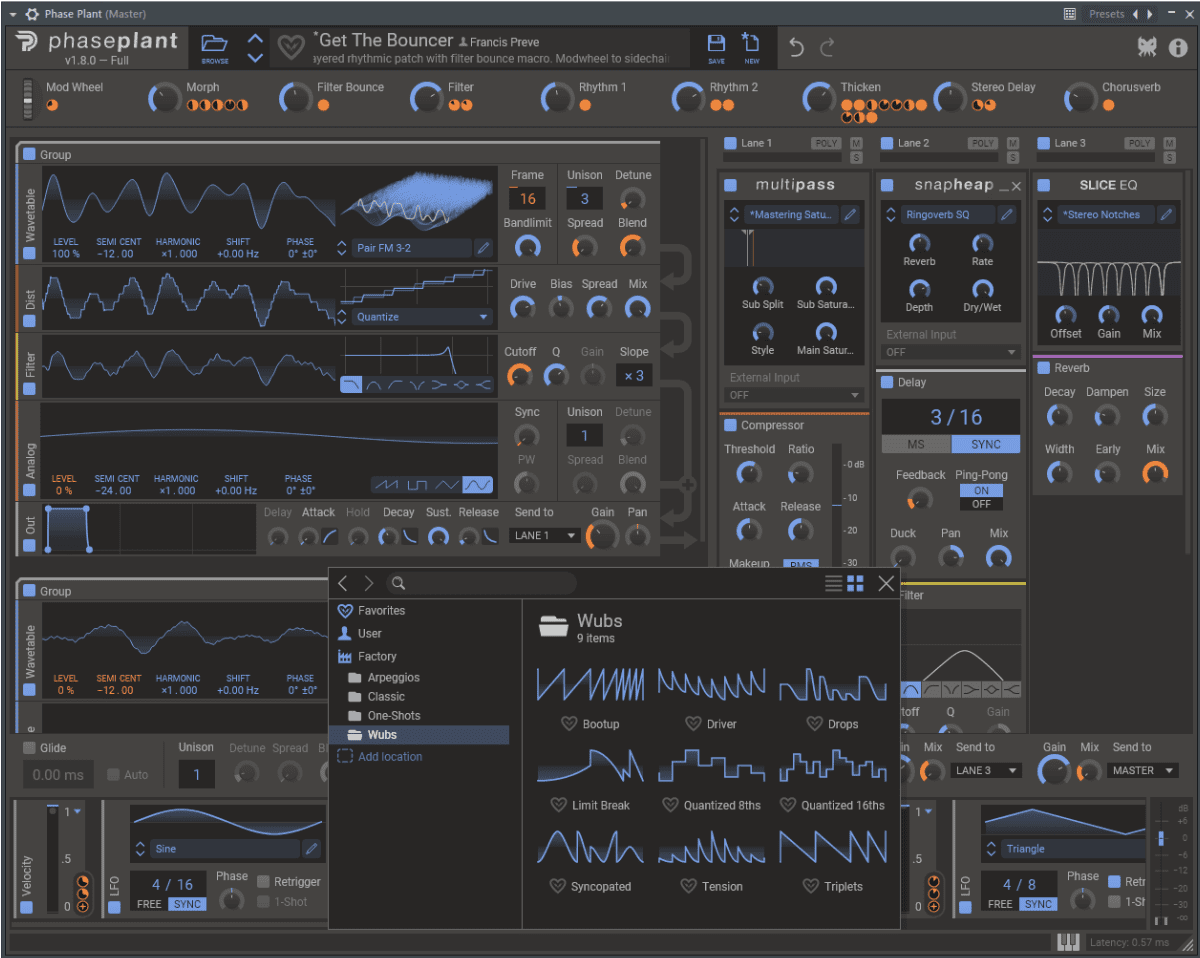This screenshot has height=958, width=1200.
Task: Enable the Retrigger checkbox in LFO
Action: point(264,881)
